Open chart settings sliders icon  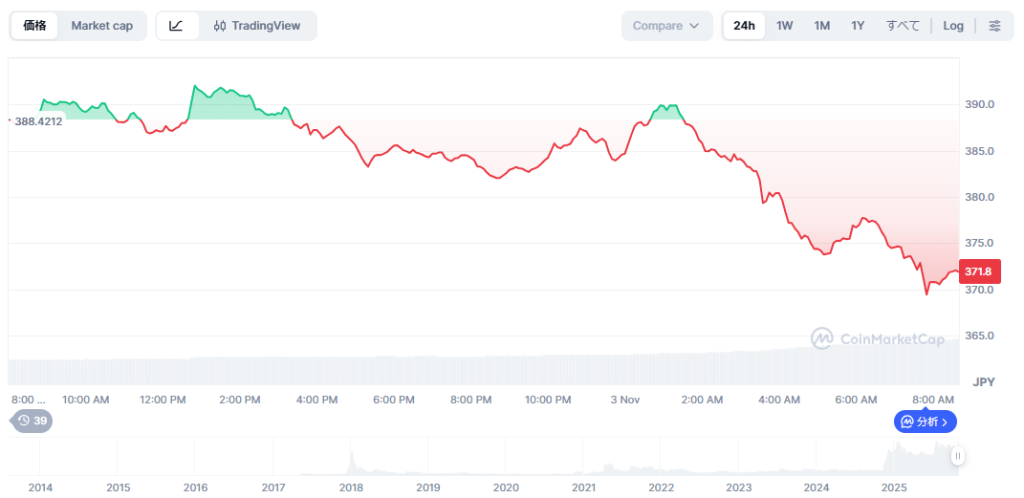994,26
